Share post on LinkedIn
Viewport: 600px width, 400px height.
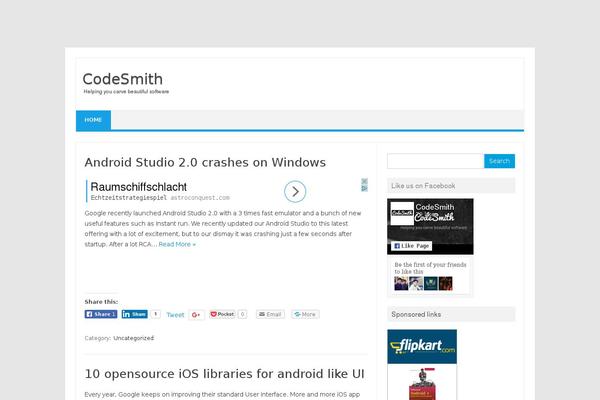click(x=135, y=314)
